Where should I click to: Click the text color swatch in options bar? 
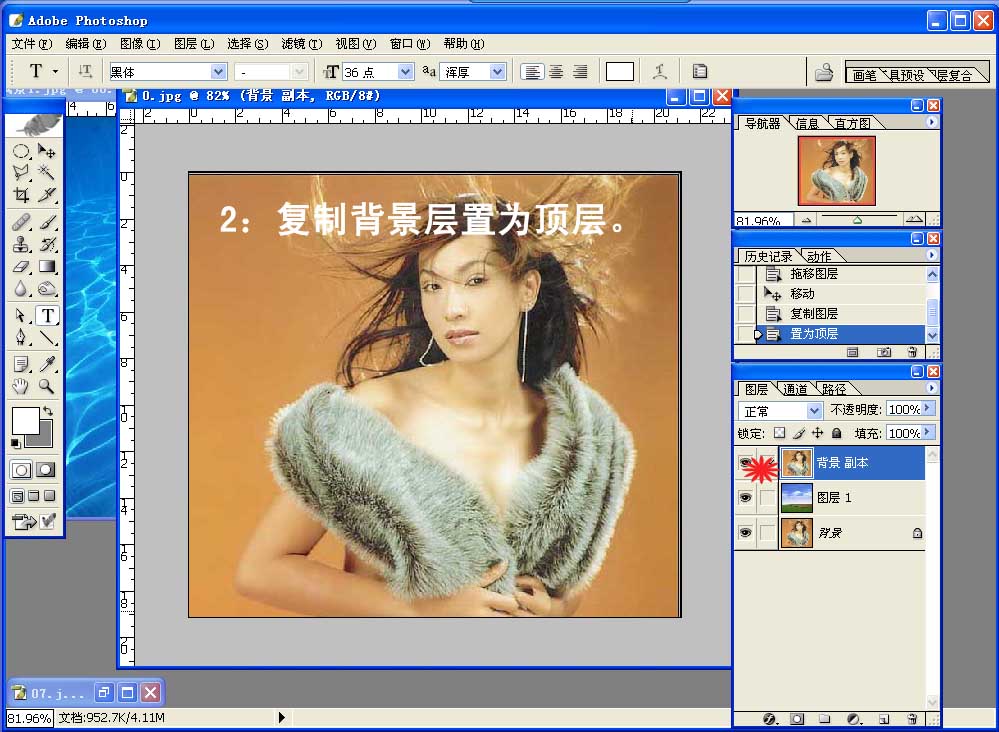point(619,71)
